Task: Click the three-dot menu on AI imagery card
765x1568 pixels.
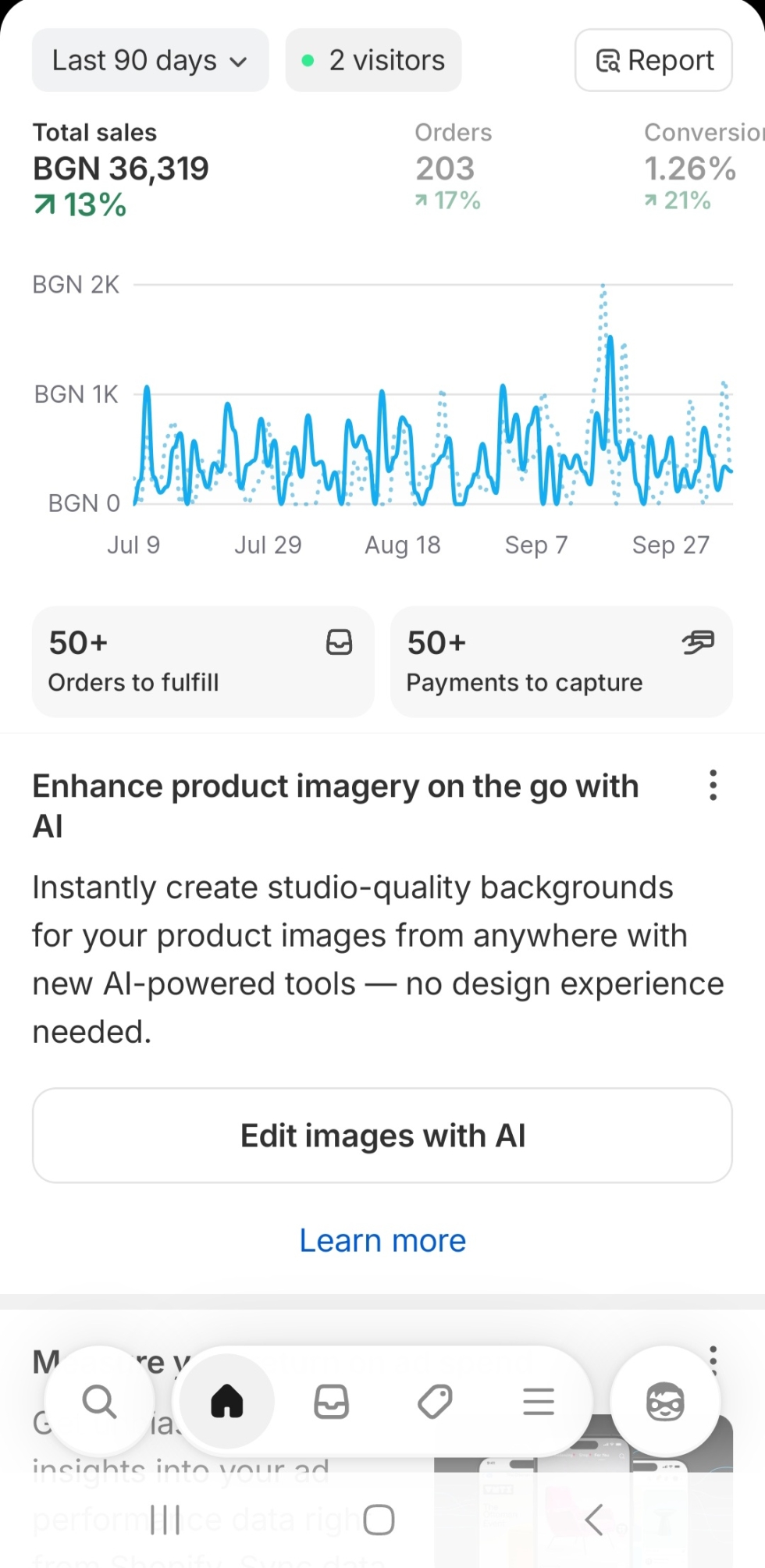Action: (x=713, y=785)
